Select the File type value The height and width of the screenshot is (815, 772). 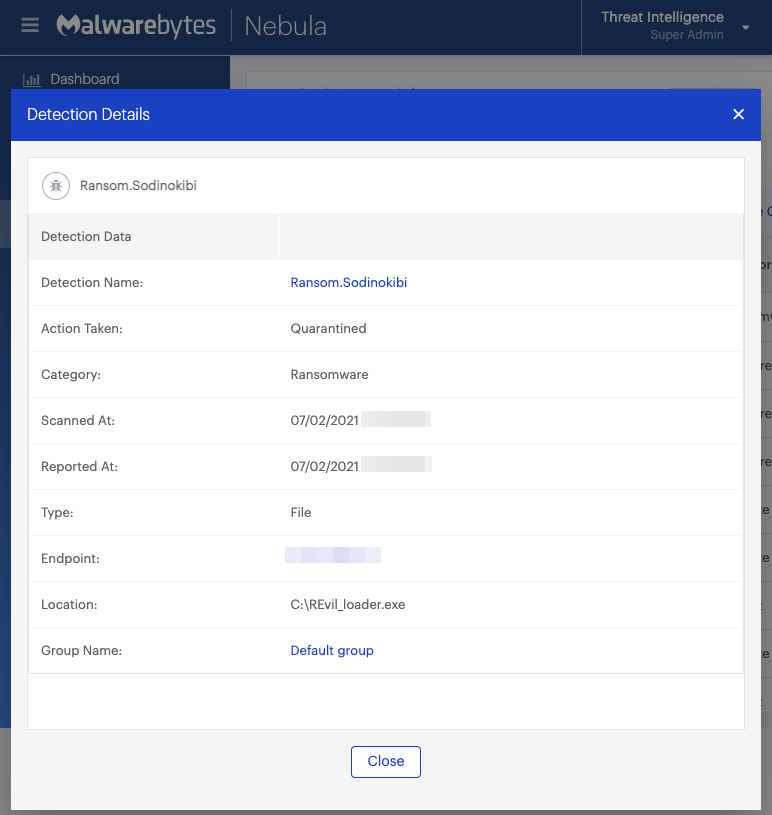[300, 512]
